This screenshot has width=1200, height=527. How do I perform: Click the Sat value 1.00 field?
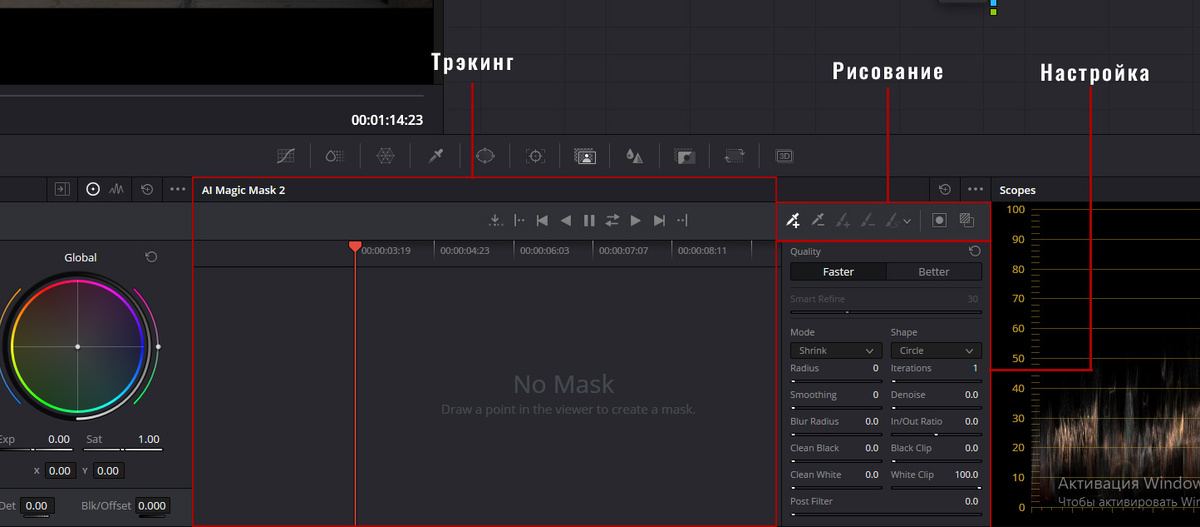[149, 439]
